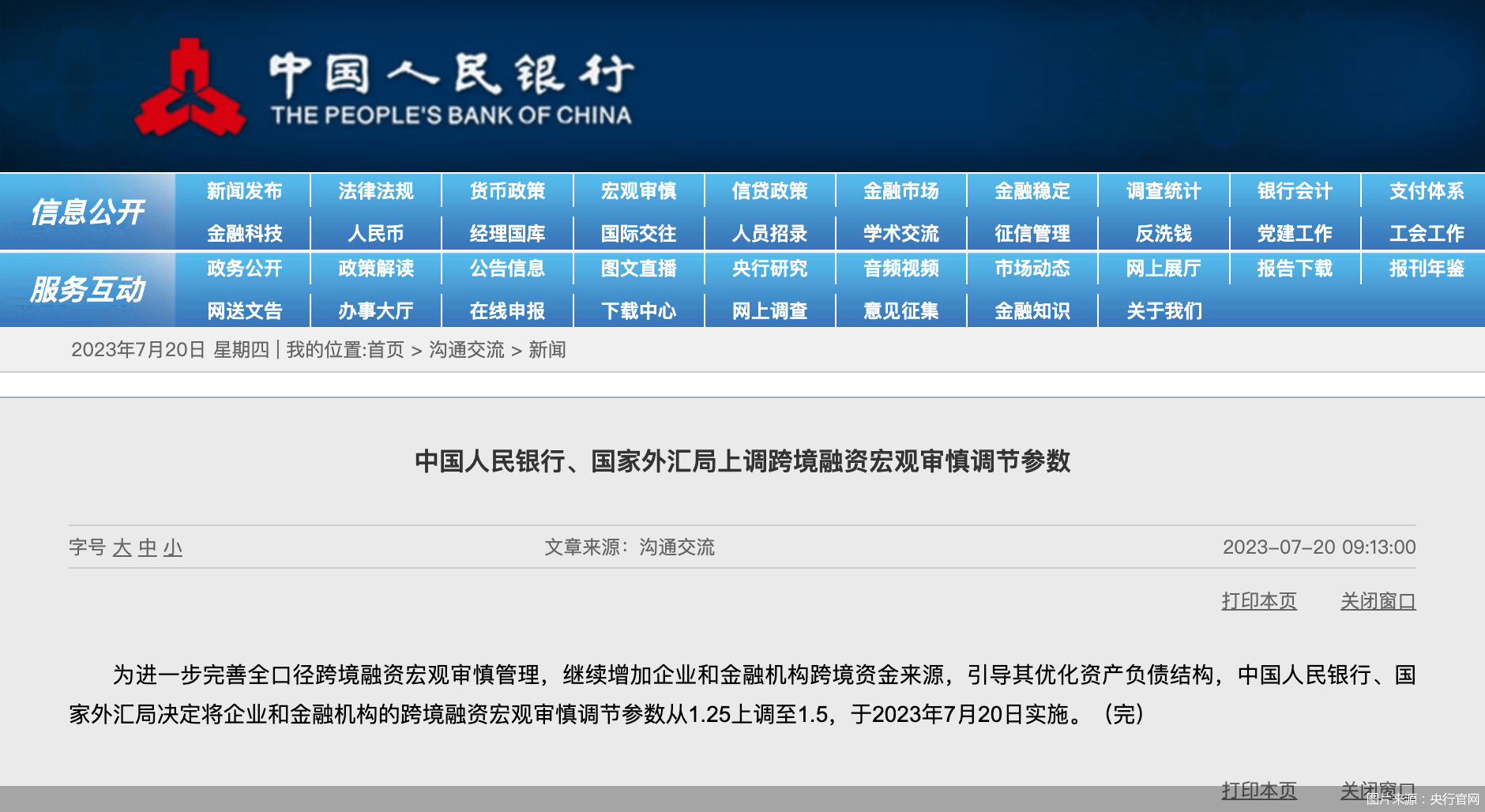Open the 反洗钱 section

tap(1163, 232)
